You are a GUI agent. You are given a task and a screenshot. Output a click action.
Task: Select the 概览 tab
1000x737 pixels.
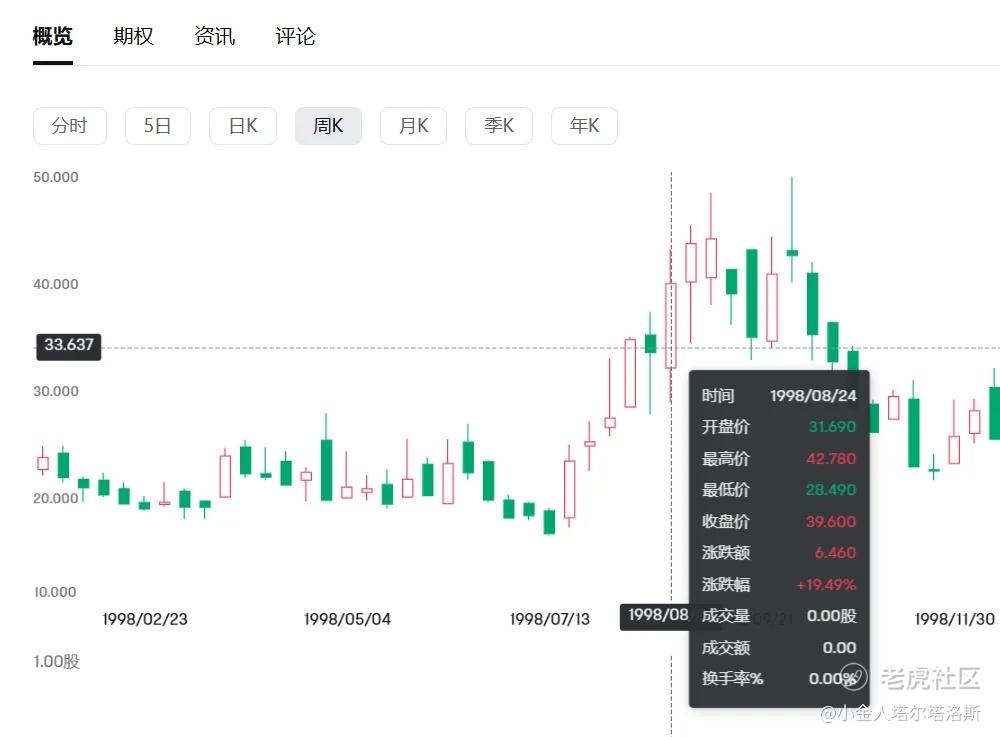point(52,36)
